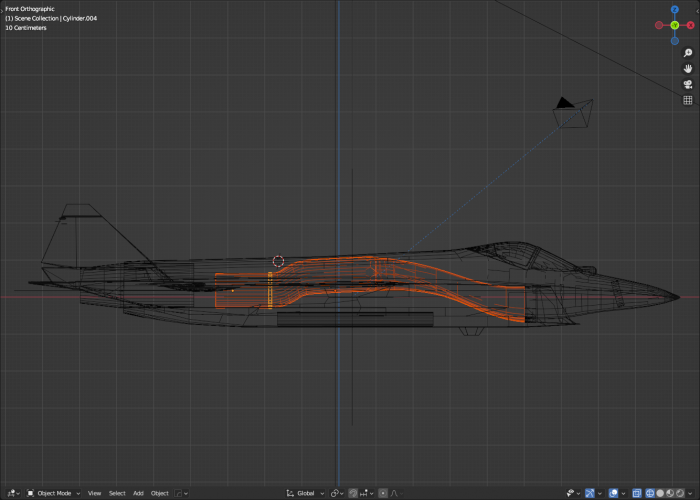Open the Global transform orientation dropdown
The image size is (700, 500).
(x=305, y=493)
